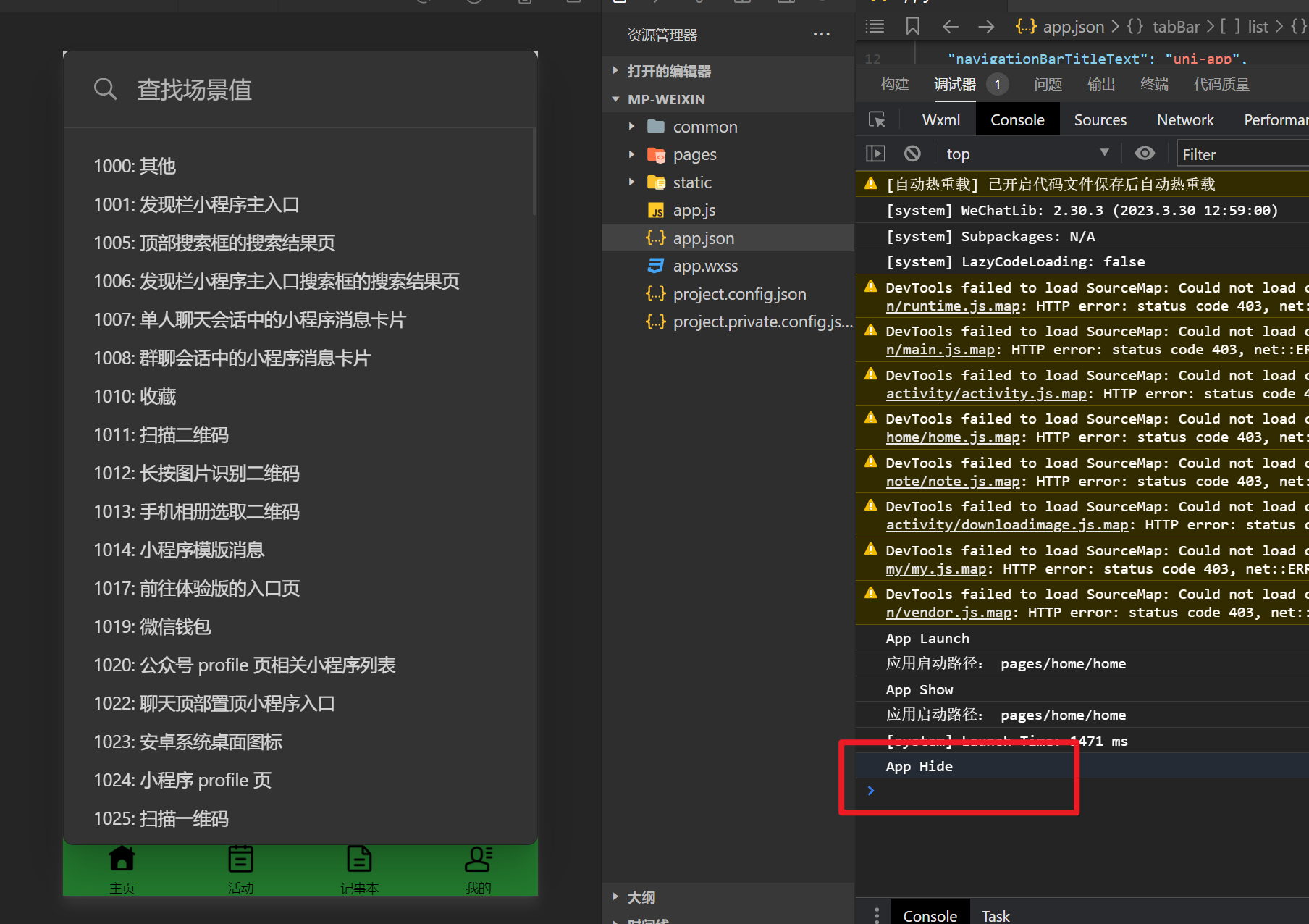Open the Network devtools tab
The height and width of the screenshot is (924, 1309).
tap(1185, 119)
